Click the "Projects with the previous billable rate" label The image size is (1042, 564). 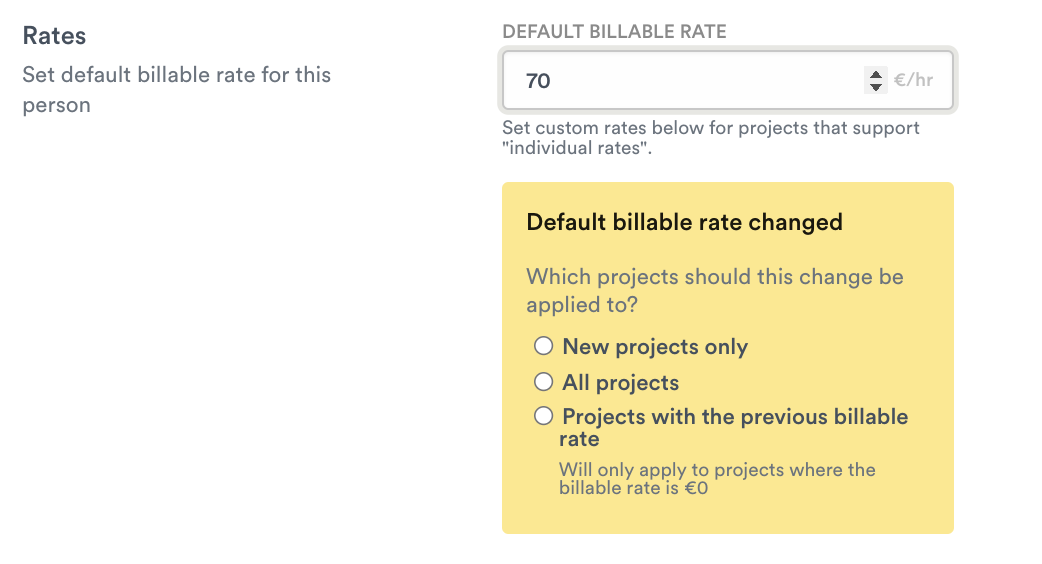734,417
